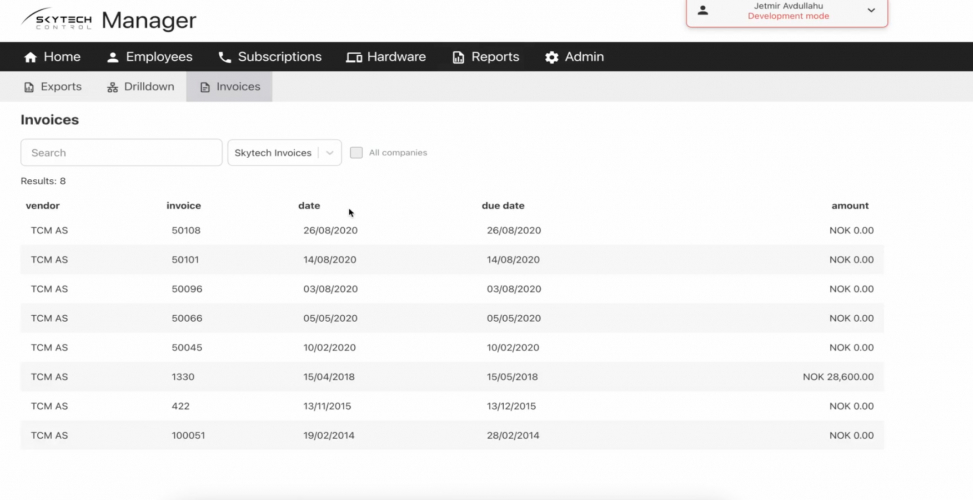973x500 pixels.
Task: Click the Subscriptions phone icon
Action: click(x=225, y=57)
